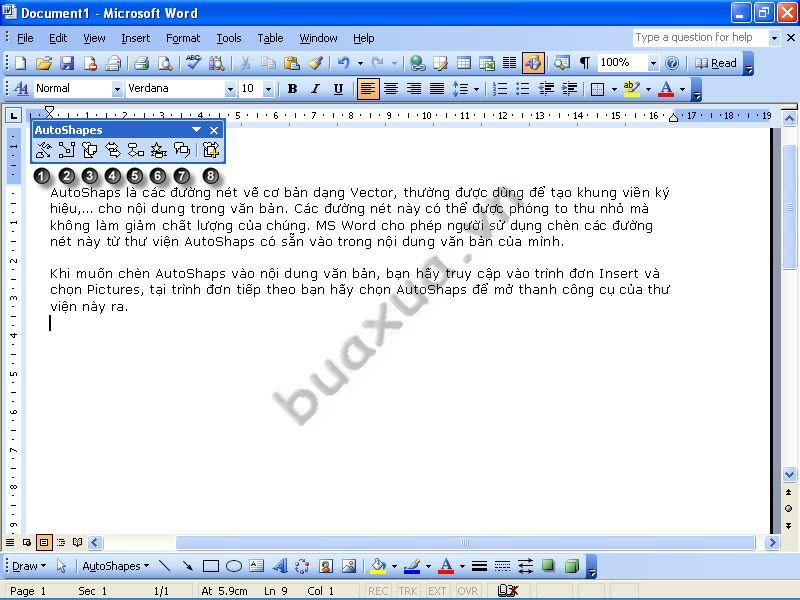The height and width of the screenshot is (600, 800).
Task: Click the Type a question for help box
Action: point(699,37)
